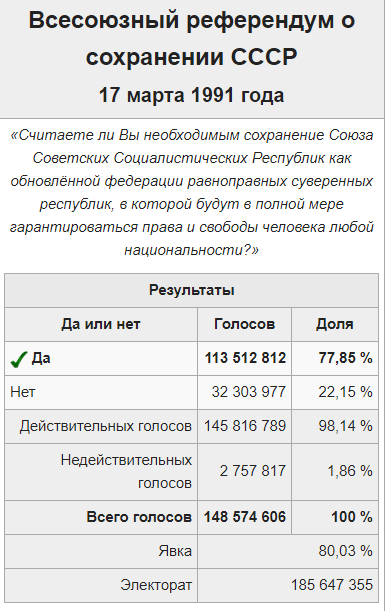Screen dimensions: 385x611
Task: Click the Недействительных голосов row label
Action: [126, 471]
